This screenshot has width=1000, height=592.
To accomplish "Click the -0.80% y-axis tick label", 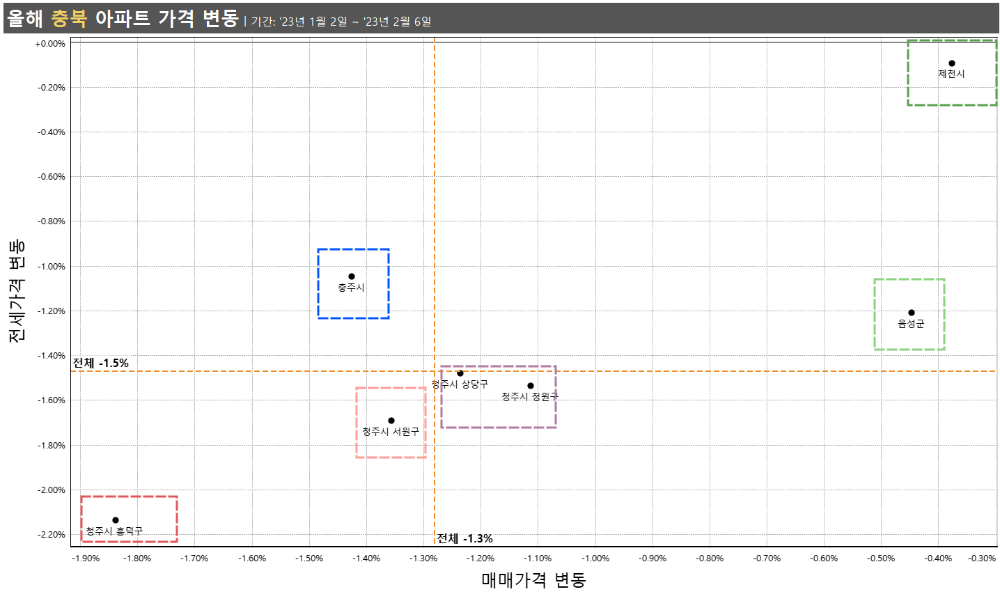I will click(x=51, y=221).
